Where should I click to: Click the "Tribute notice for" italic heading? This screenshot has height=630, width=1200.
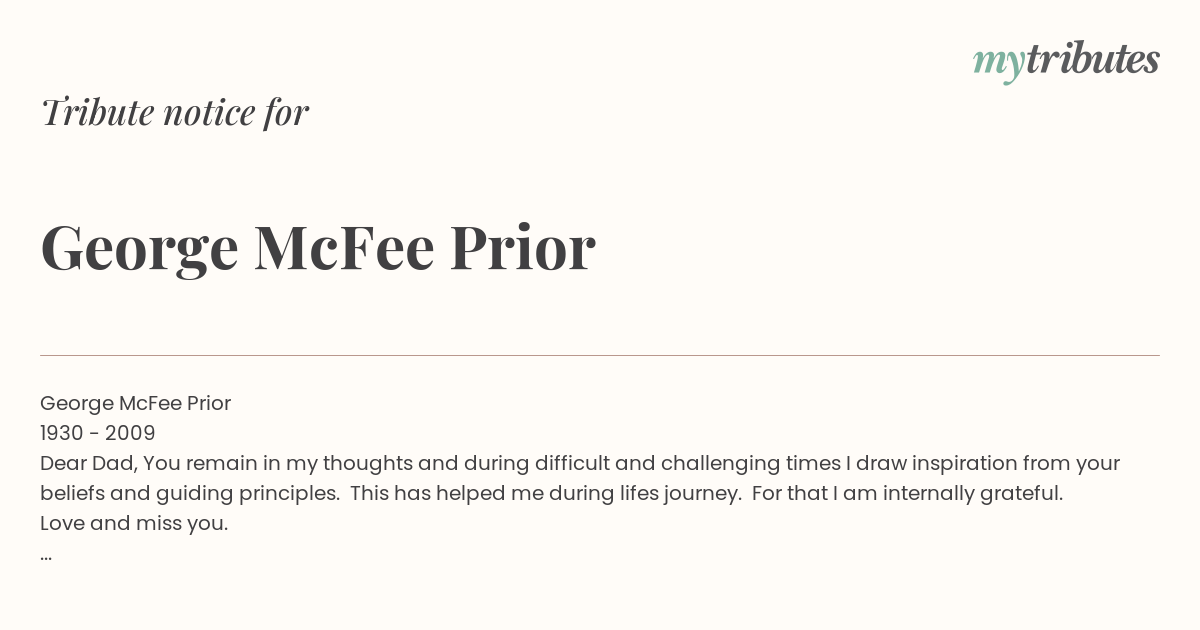click(x=174, y=112)
